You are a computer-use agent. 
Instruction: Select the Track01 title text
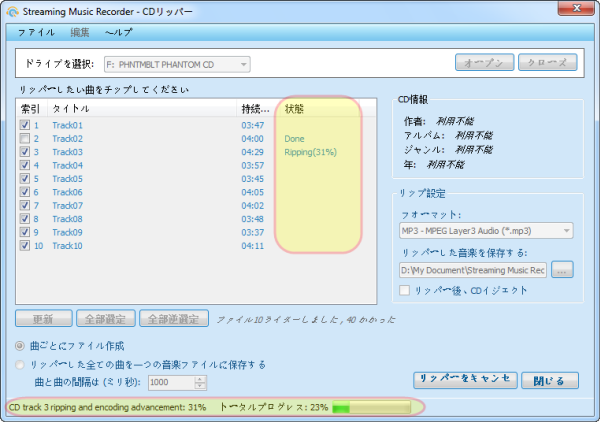pos(67,125)
